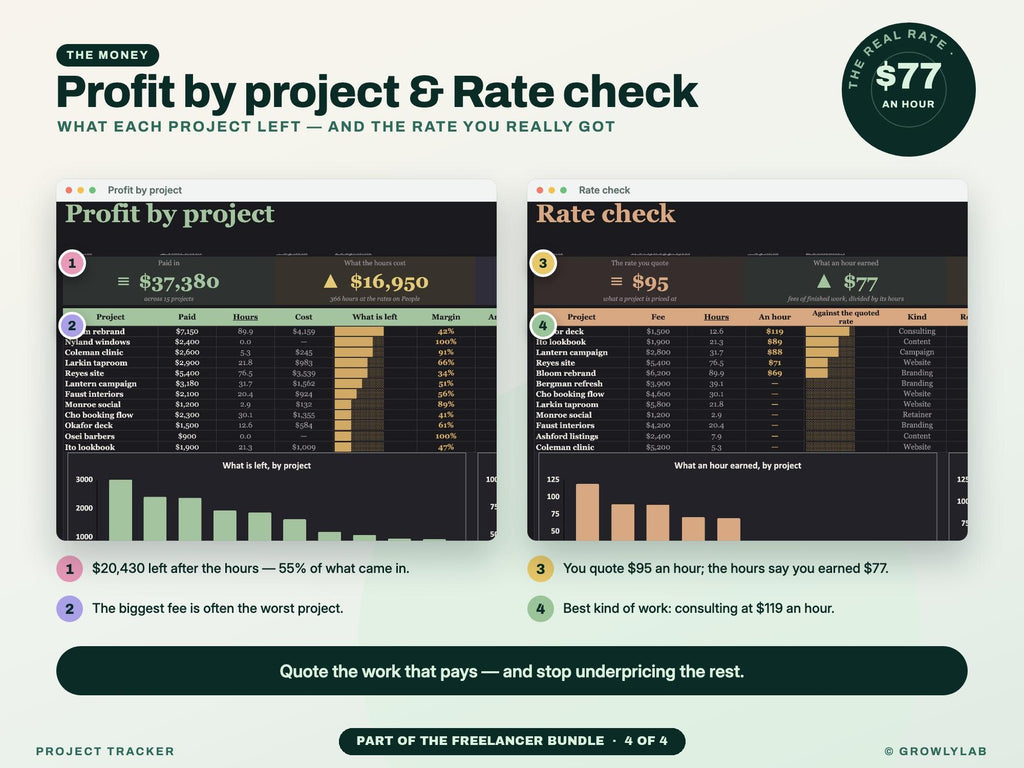Select the $77 hour earned value in Rate check
The width and height of the screenshot is (1024, 768).
click(x=860, y=282)
